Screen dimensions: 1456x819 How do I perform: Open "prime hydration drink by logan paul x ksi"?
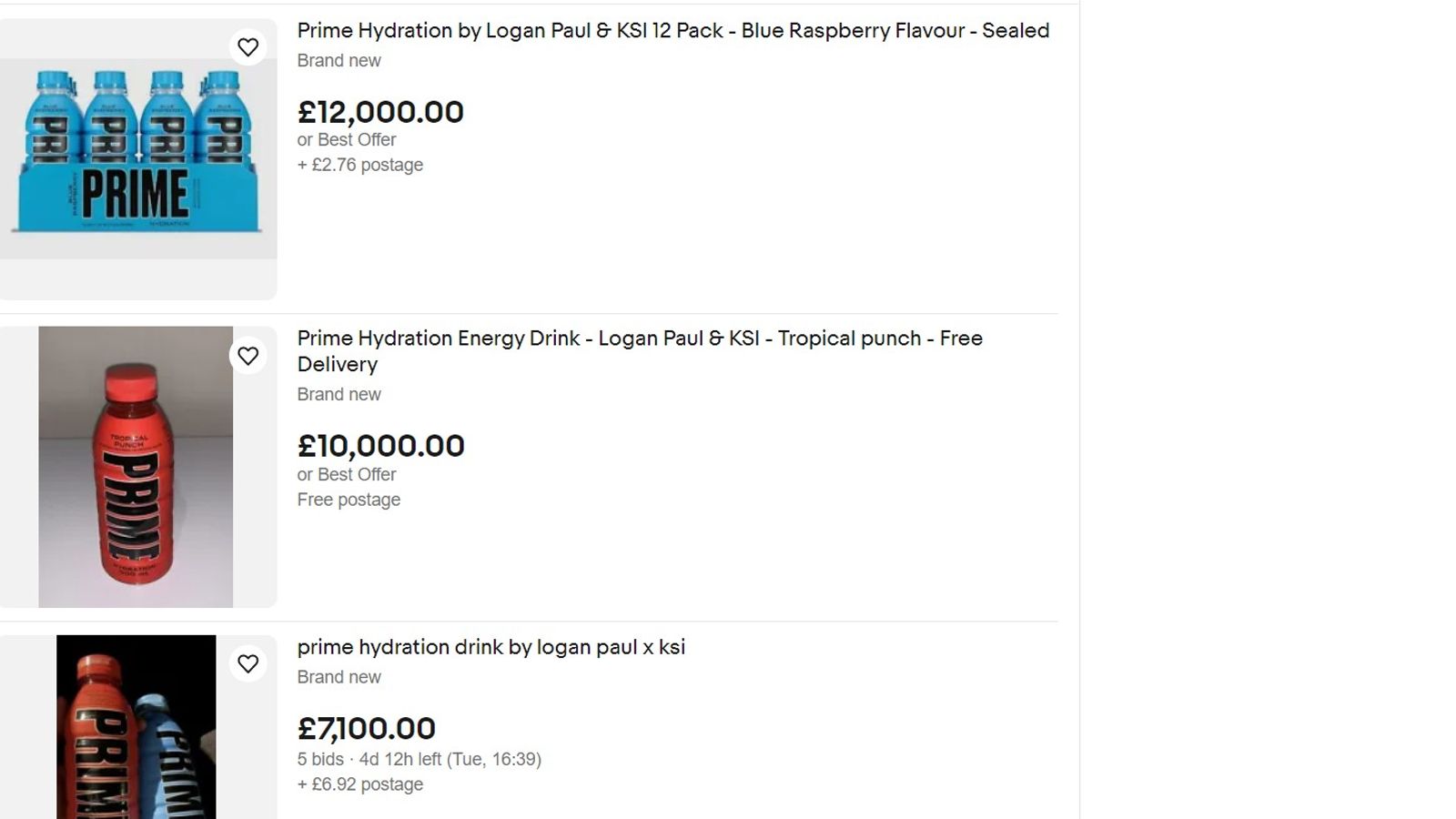[x=490, y=648]
